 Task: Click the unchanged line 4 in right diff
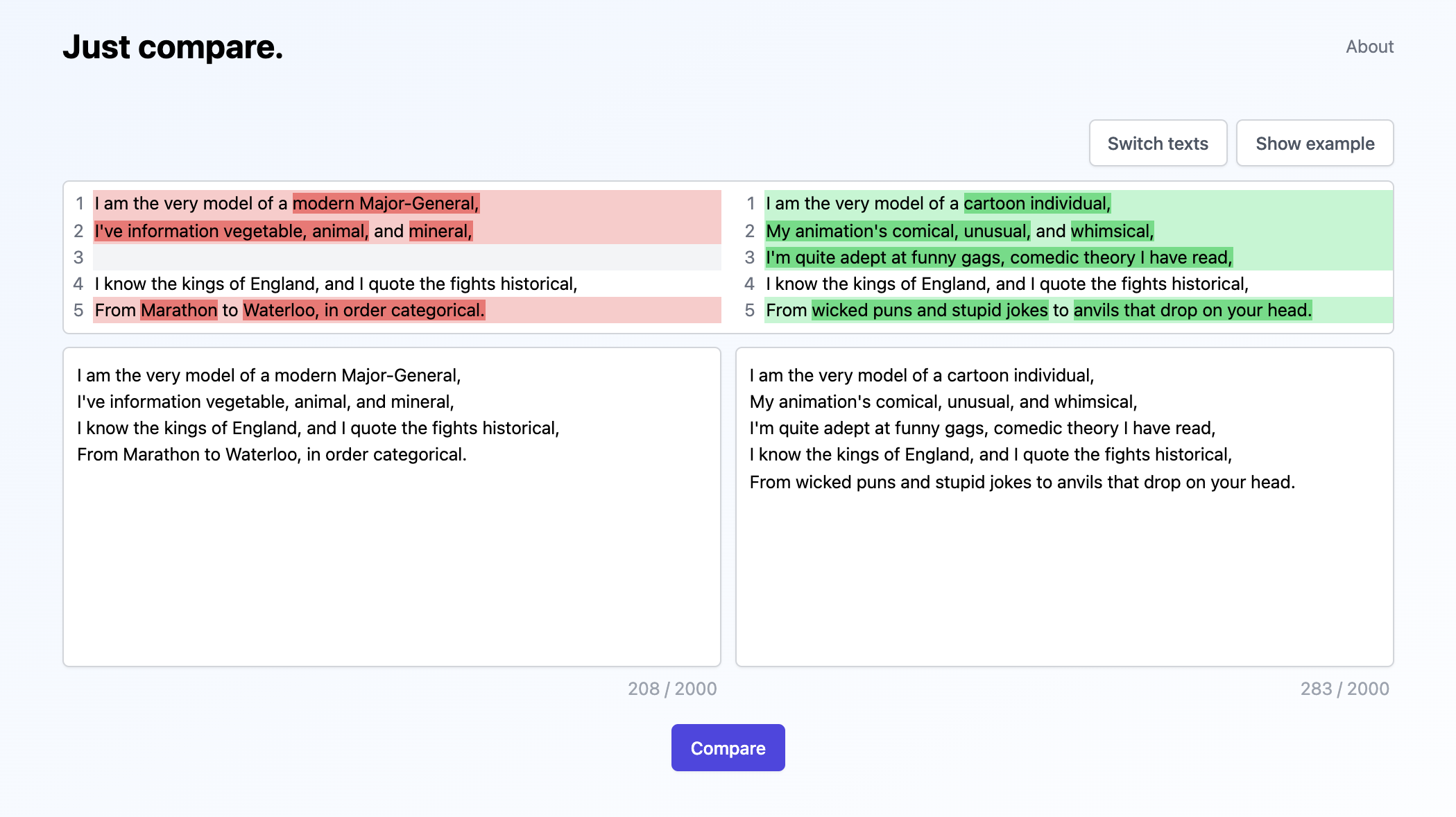(1007, 284)
